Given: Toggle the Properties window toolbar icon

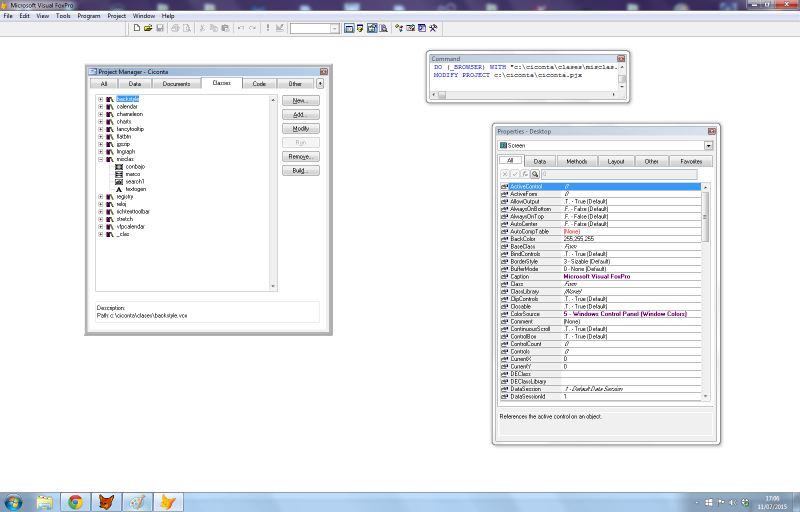Looking at the screenshot, I should [372, 29].
